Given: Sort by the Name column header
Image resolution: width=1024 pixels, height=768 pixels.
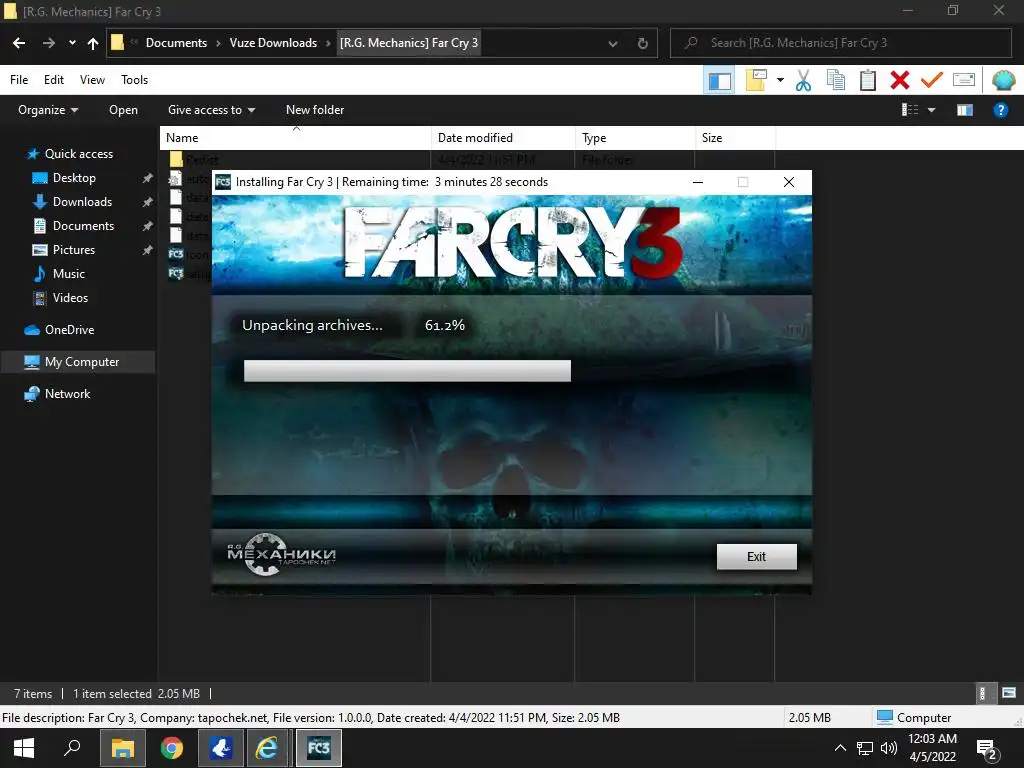Looking at the screenshot, I should pyautogui.click(x=295, y=138).
